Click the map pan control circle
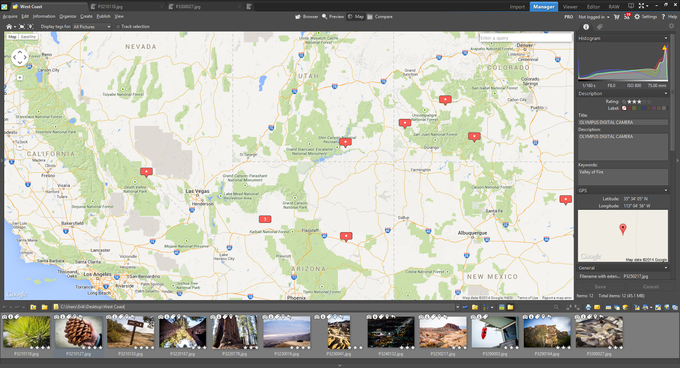This screenshot has height=368, width=680. pyautogui.click(x=20, y=57)
